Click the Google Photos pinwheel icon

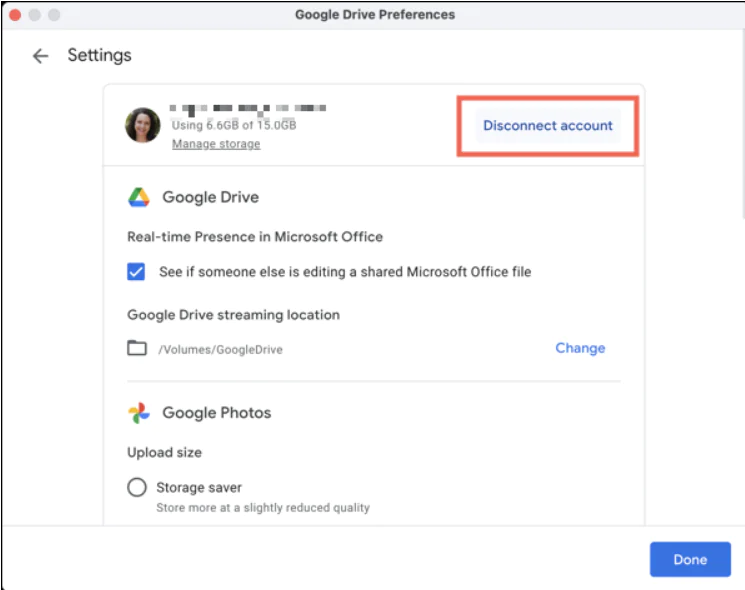139,413
